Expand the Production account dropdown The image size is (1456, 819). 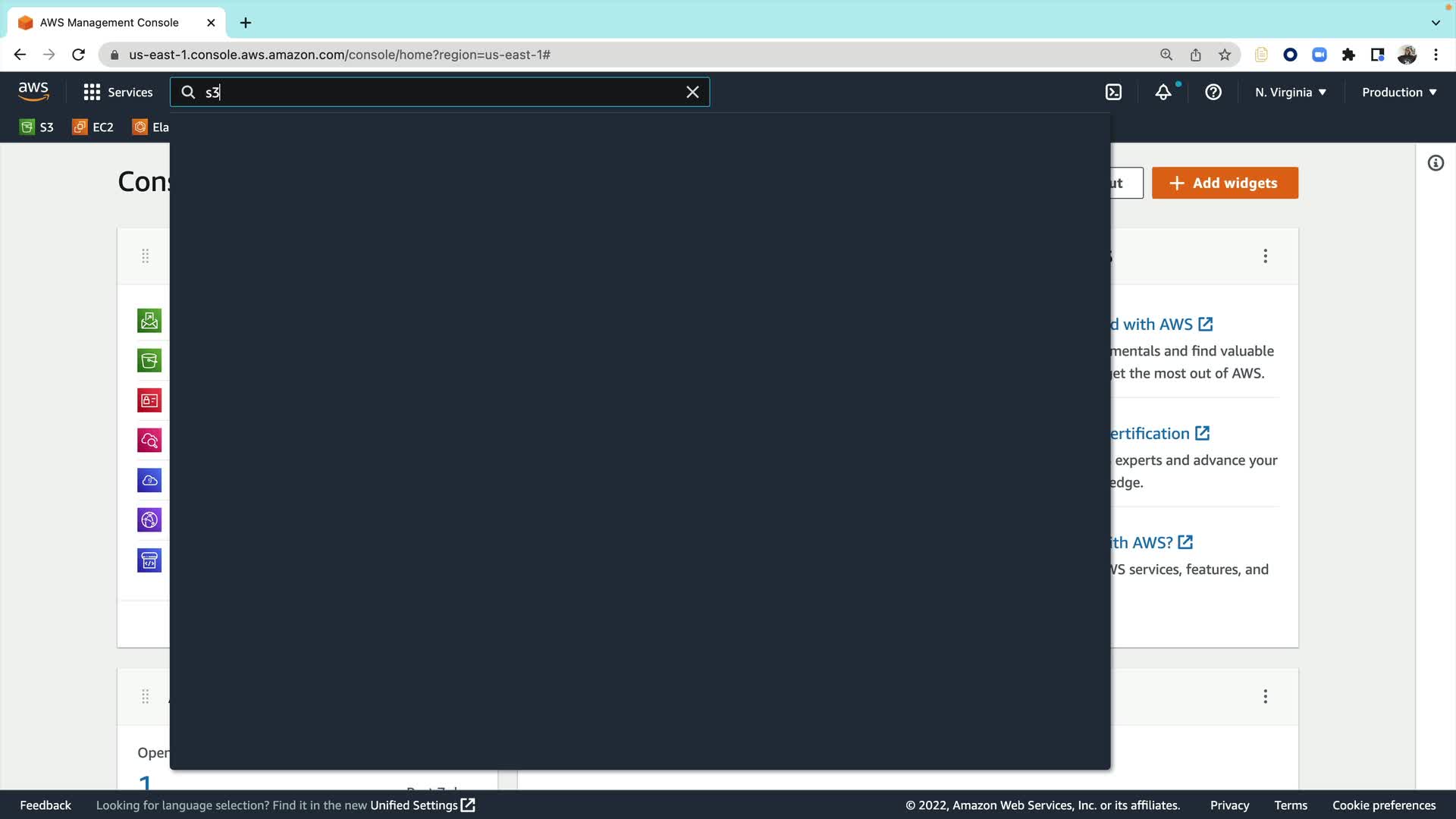[1398, 92]
